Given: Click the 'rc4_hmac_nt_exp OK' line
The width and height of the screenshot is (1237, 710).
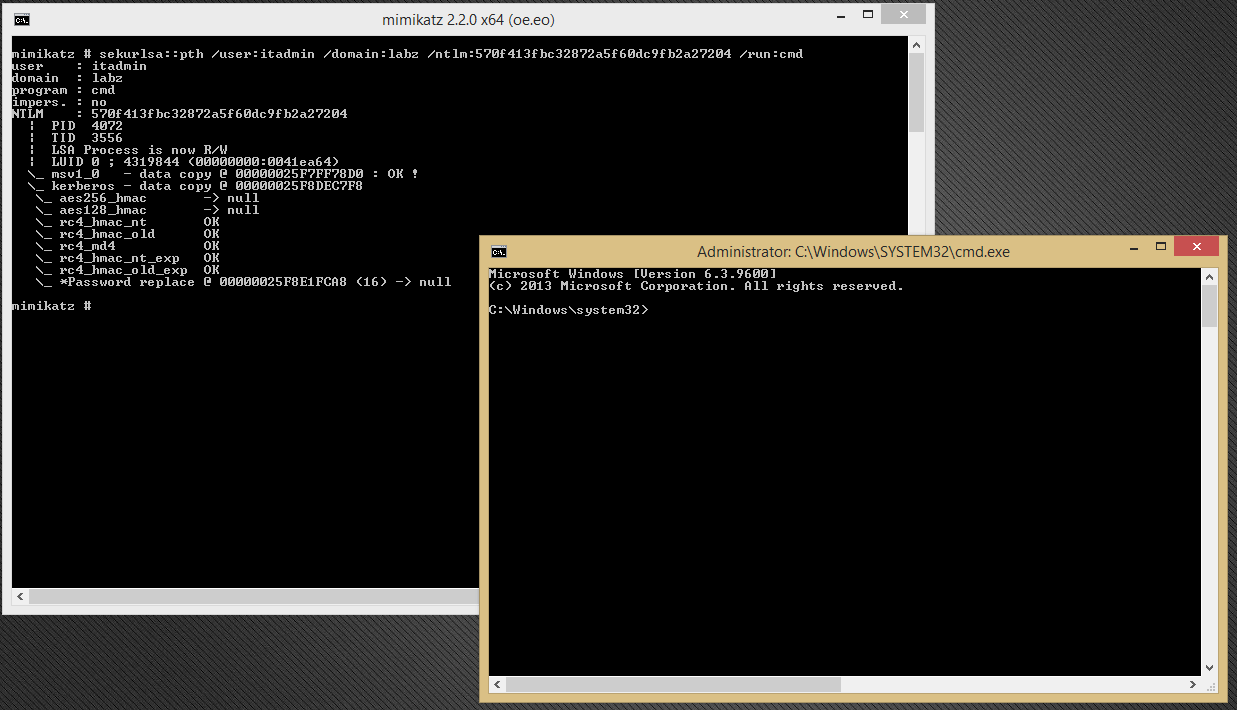Looking at the screenshot, I should [127, 258].
